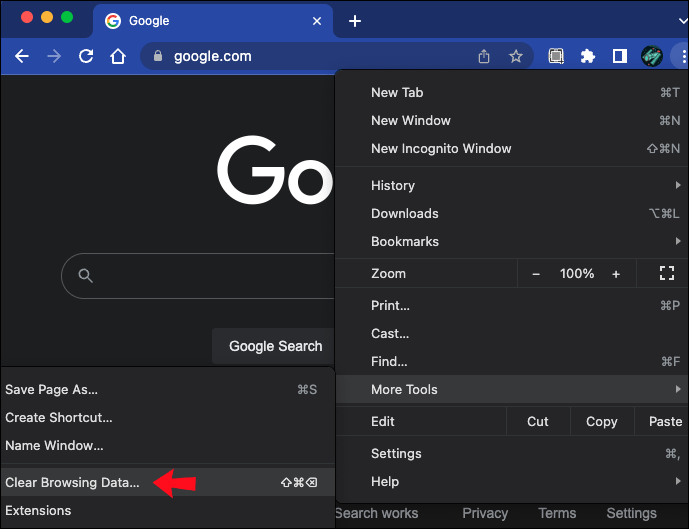The width and height of the screenshot is (689, 529).
Task: Bookmark this tab with the star
Action: pos(516,56)
